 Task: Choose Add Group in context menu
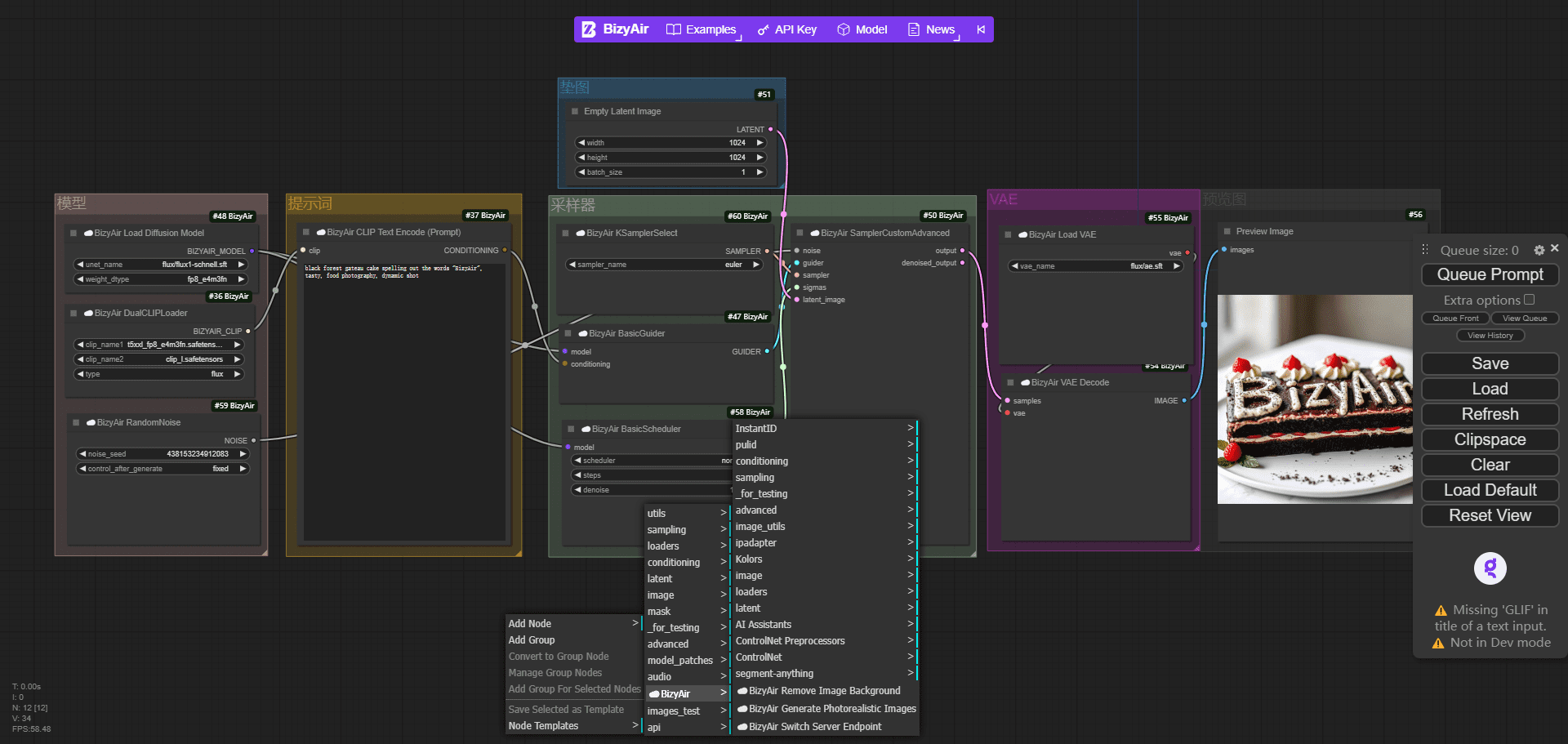tap(574, 640)
